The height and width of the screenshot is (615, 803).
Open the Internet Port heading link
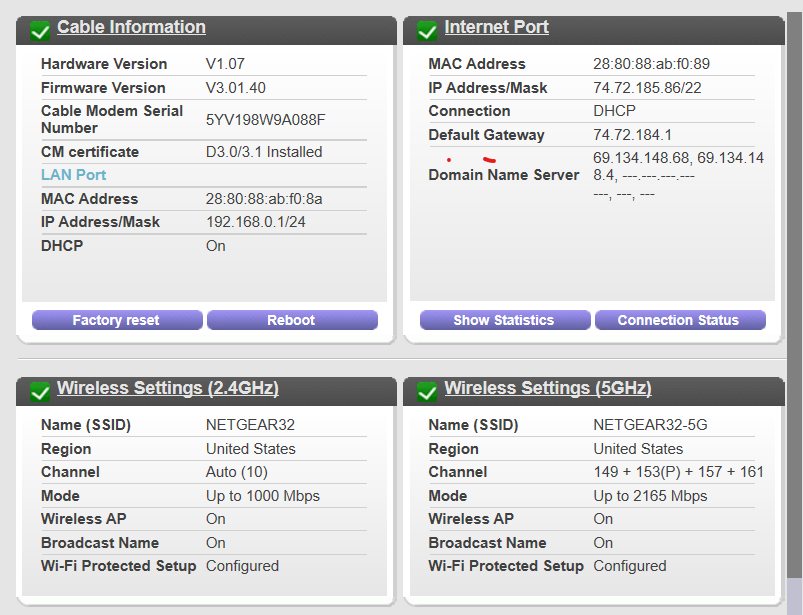click(x=496, y=27)
